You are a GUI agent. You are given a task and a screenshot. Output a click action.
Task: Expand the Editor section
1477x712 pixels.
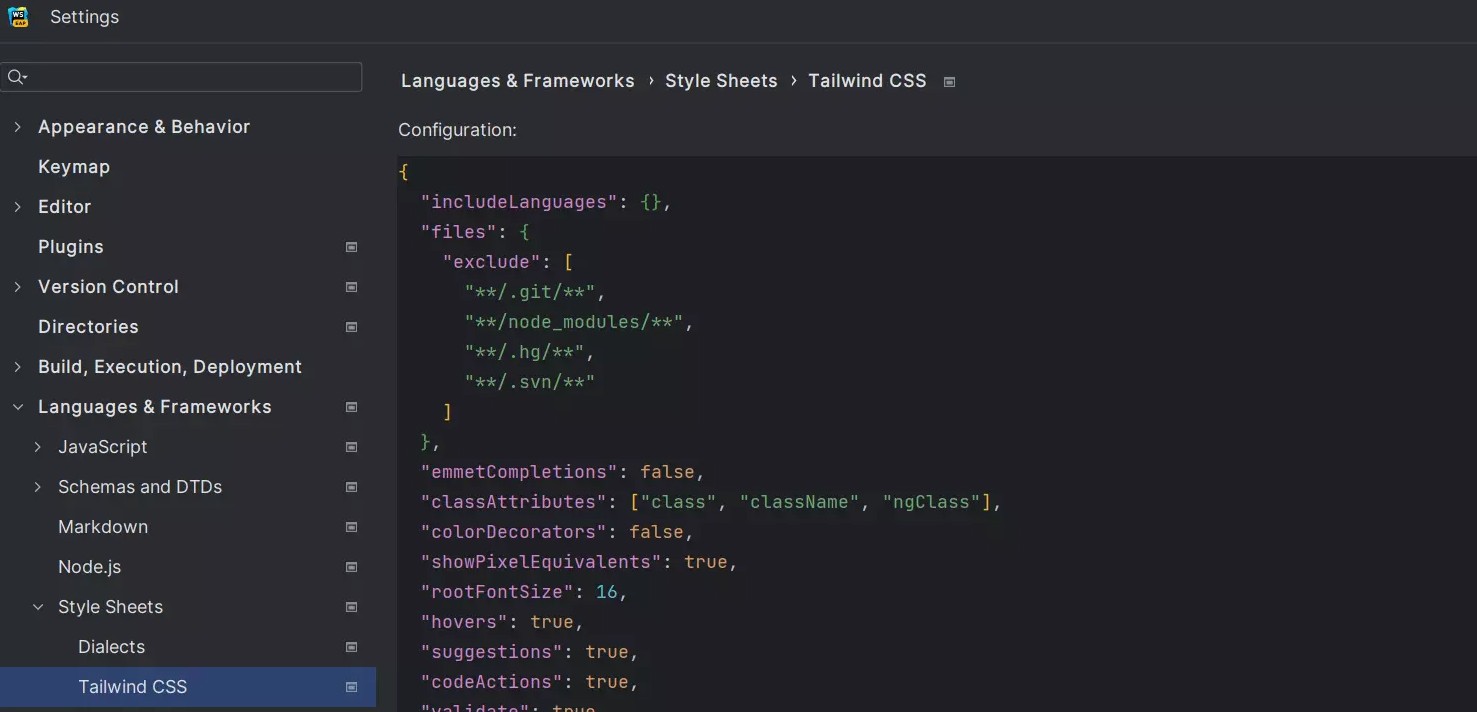point(17,207)
